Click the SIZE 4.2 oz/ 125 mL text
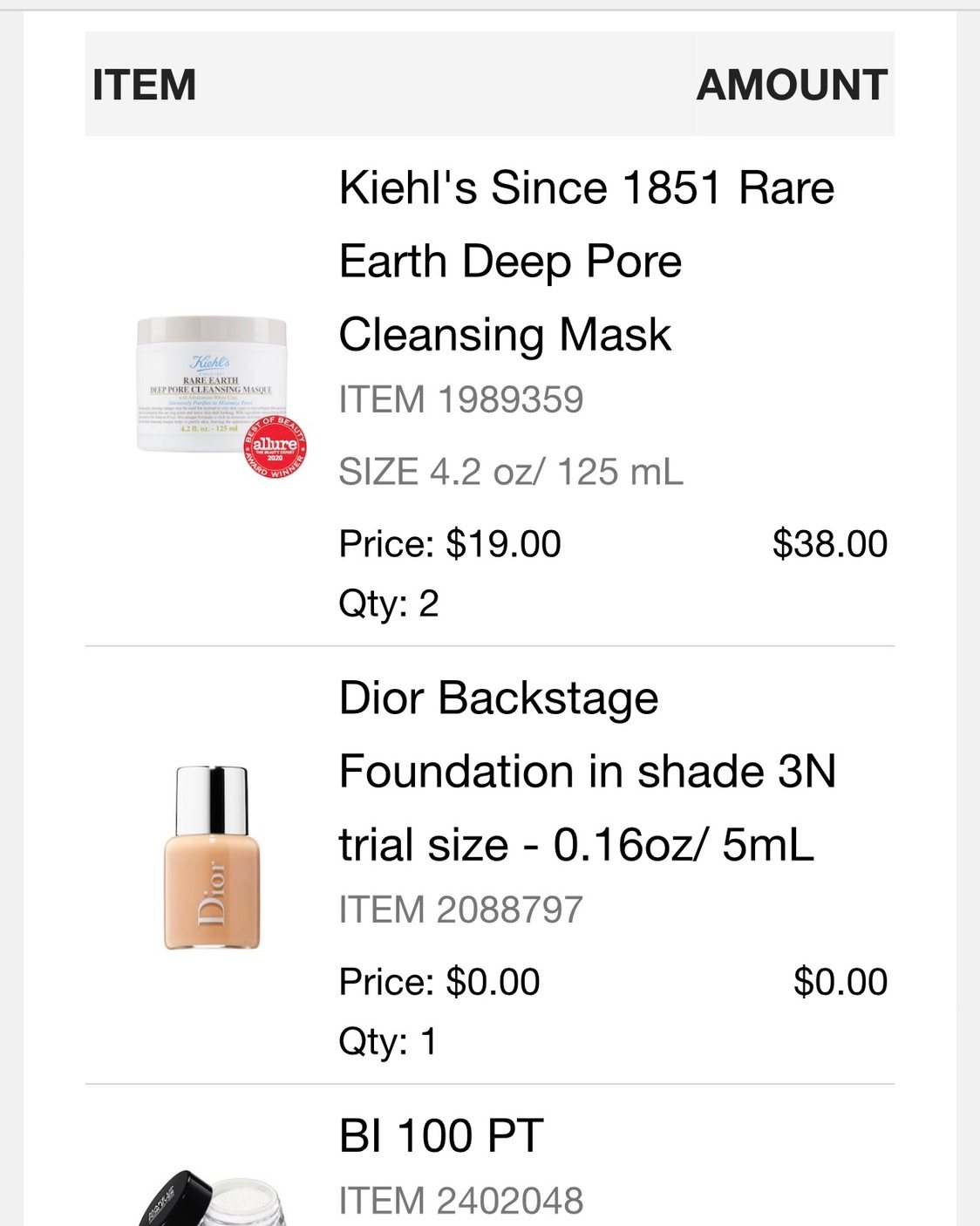This screenshot has height=1226, width=980. click(x=511, y=472)
